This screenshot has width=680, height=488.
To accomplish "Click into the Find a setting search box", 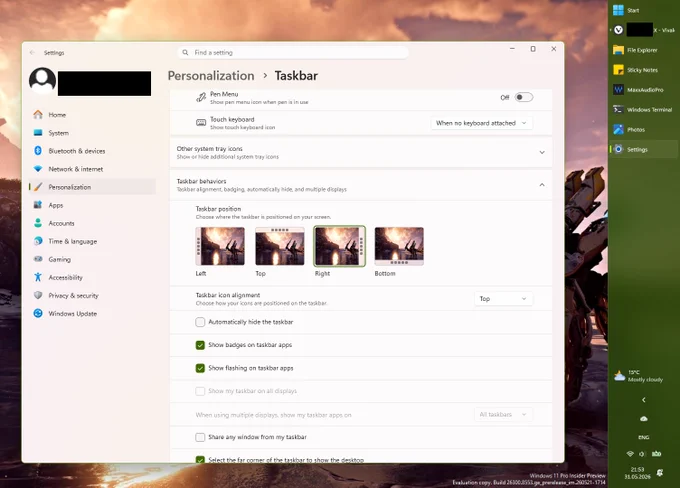I will [293, 52].
